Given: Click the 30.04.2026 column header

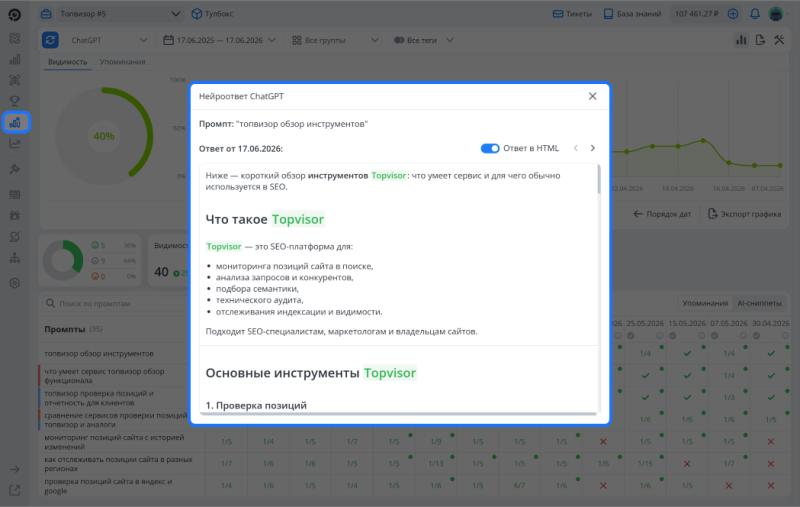Looking at the screenshot, I should [770, 323].
